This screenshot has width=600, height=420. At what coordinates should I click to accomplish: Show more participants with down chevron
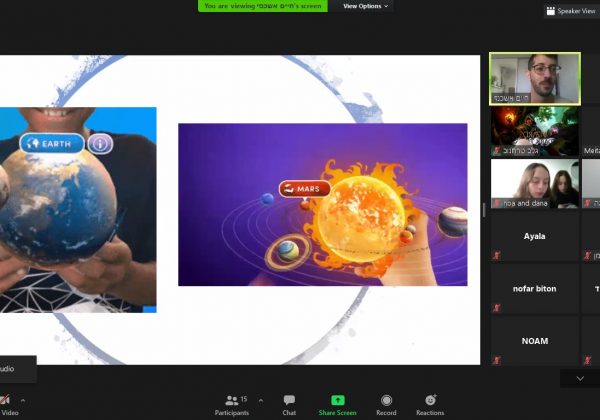click(x=580, y=378)
